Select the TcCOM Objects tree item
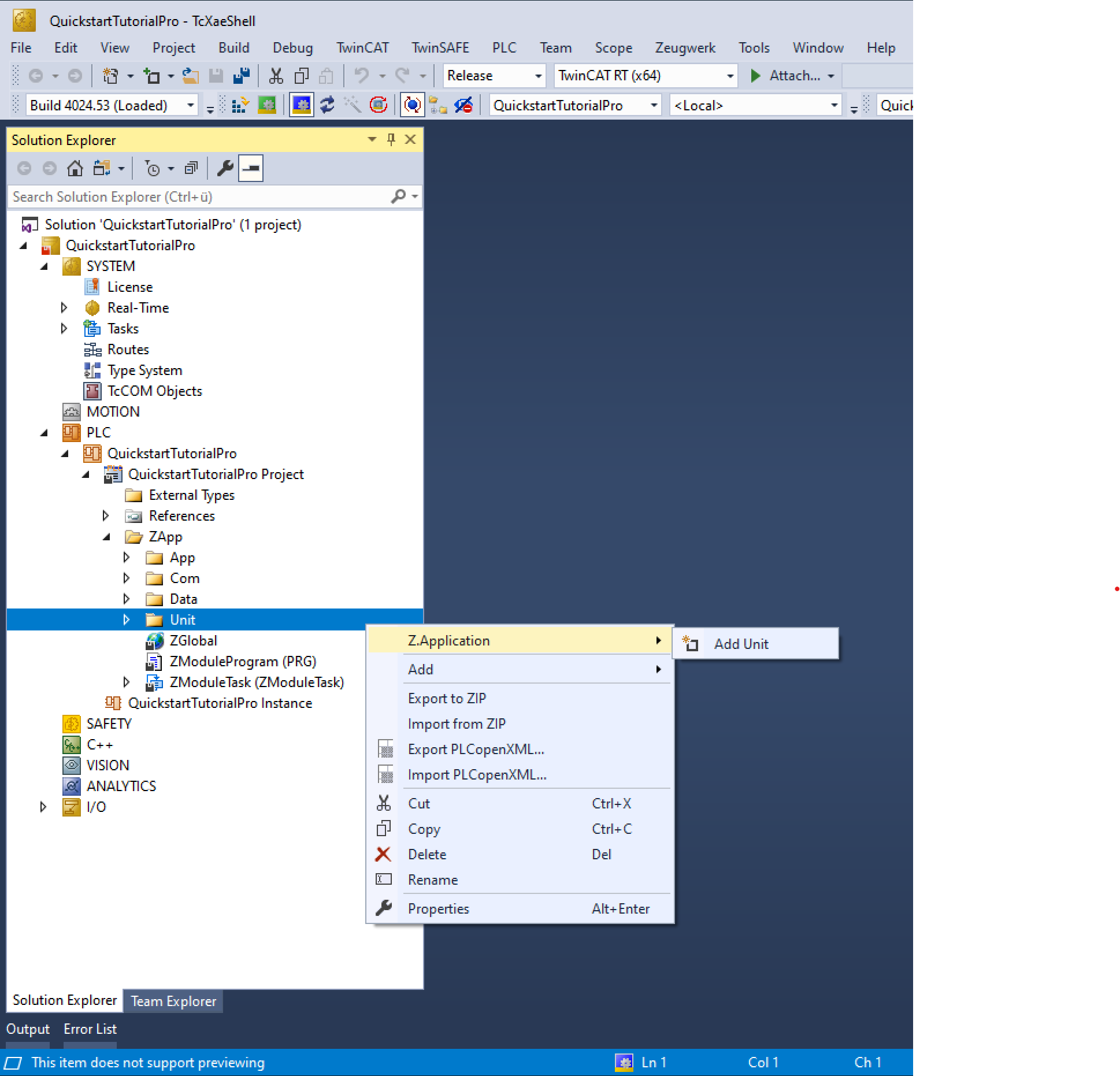 (x=155, y=391)
